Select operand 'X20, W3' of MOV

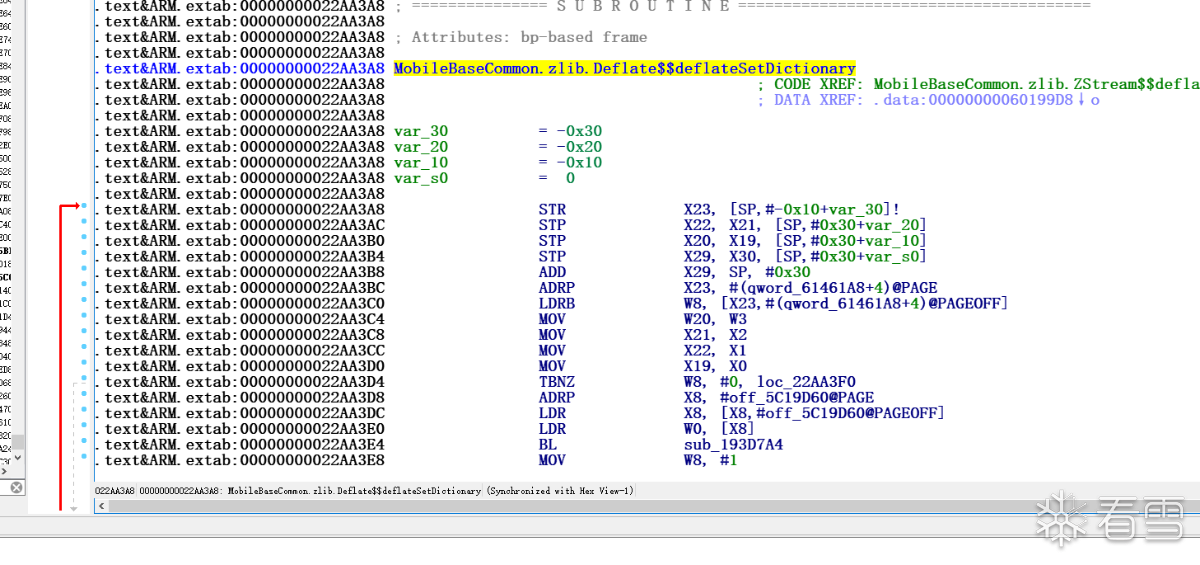point(715,318)
